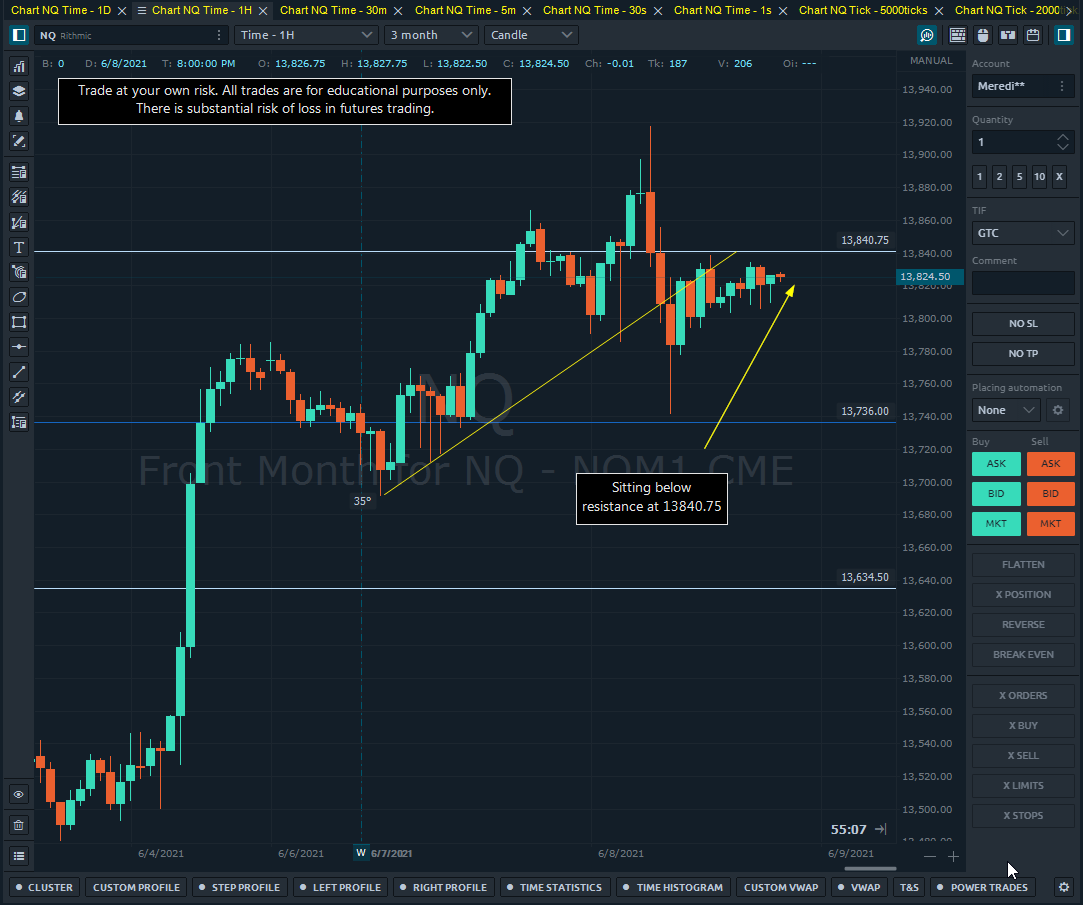This screenshot has height=905, width=1083.
Task: Open the placing automation None dropdown
Action: (1006, 410)
